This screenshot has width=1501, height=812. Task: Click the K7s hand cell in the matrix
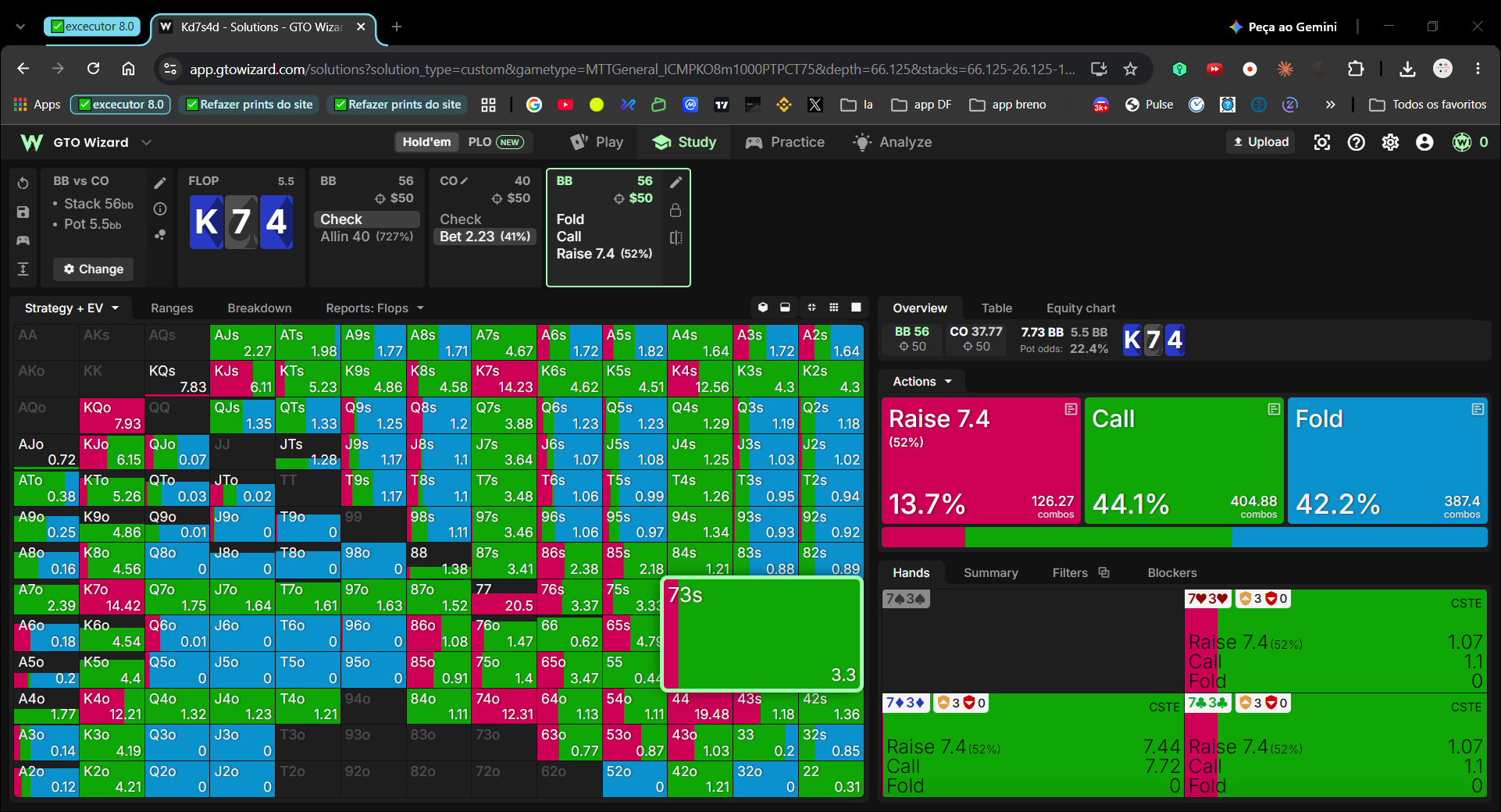coord(504,378)
